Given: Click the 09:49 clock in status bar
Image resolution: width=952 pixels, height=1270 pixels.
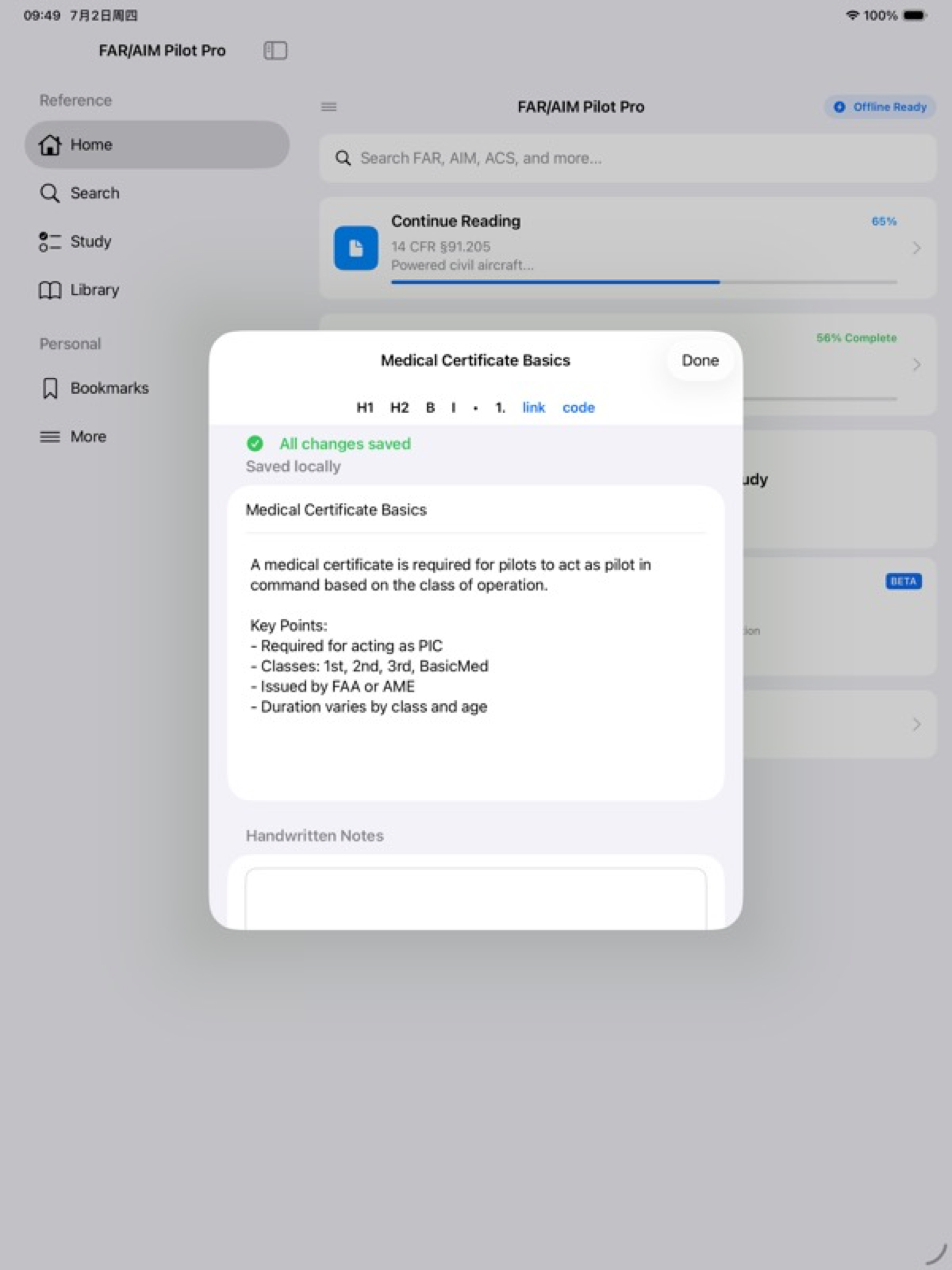Looking at the screenshot, I should click(42, 15).
